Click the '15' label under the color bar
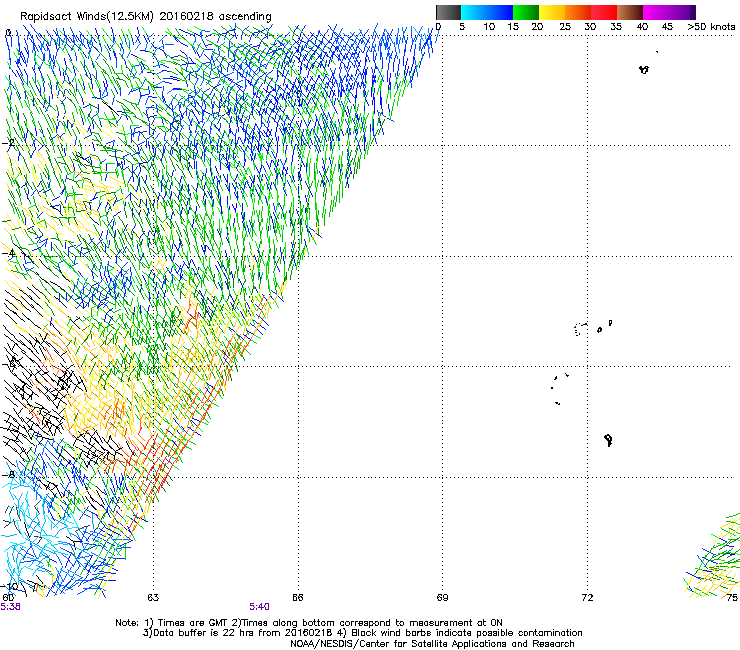740x650 pixels. [513, 27]
